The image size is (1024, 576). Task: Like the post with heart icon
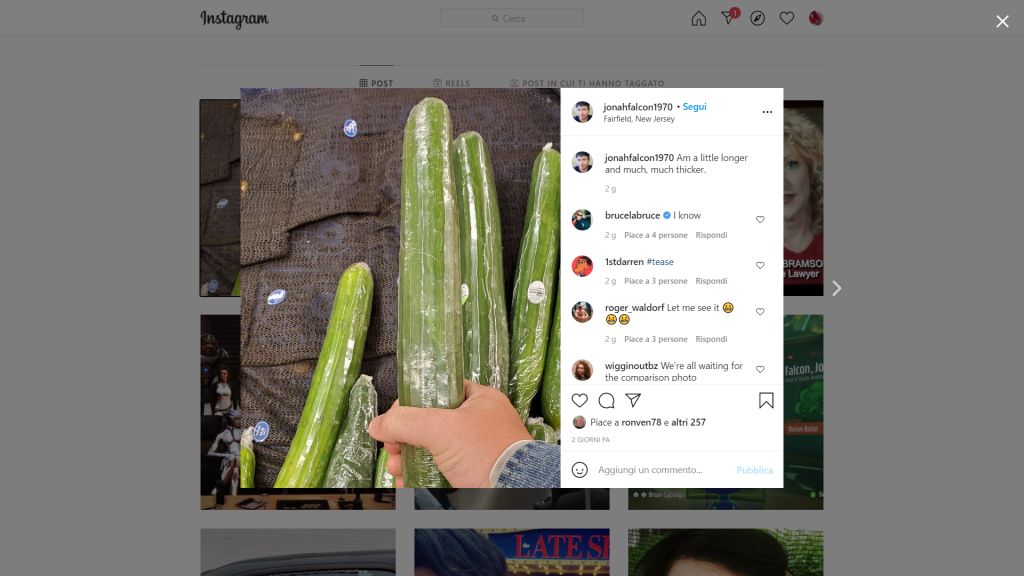click(x=580, y=400)
